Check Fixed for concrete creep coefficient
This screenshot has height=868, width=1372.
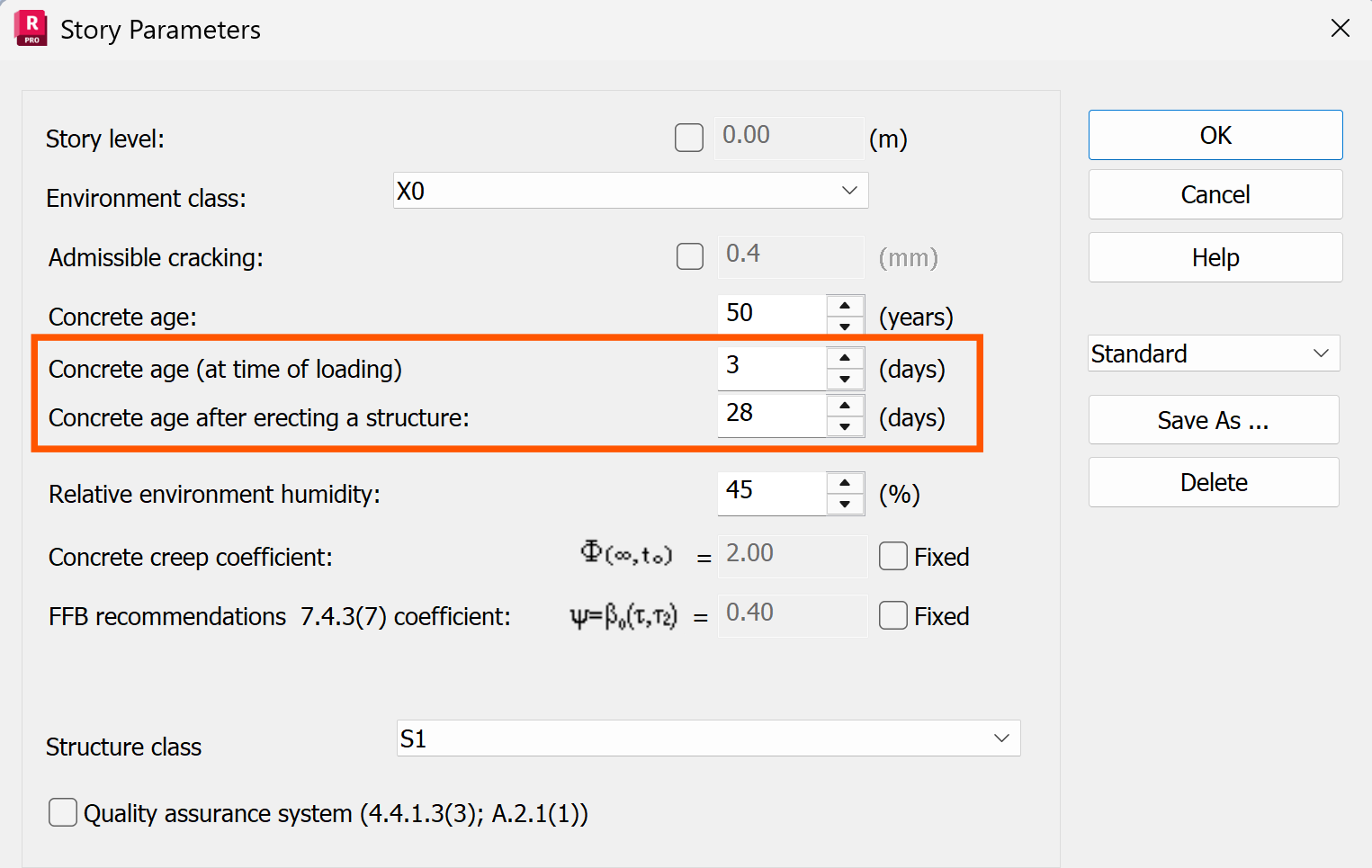893,556
